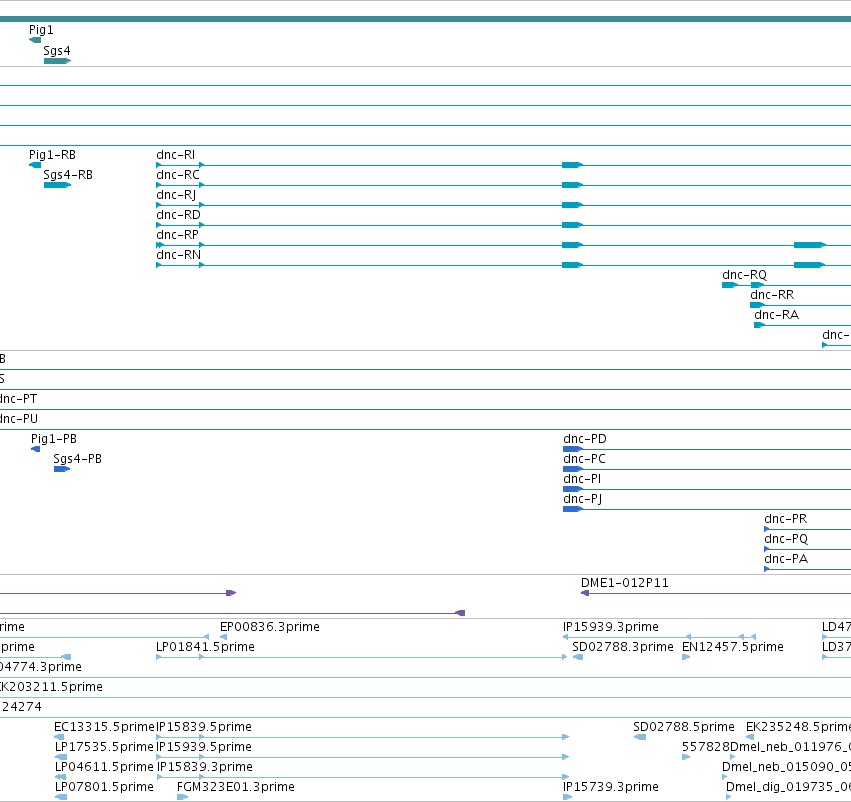Open EST IP15939.3prime
Screen dimensions: 851x802
[x=611, y=627]
